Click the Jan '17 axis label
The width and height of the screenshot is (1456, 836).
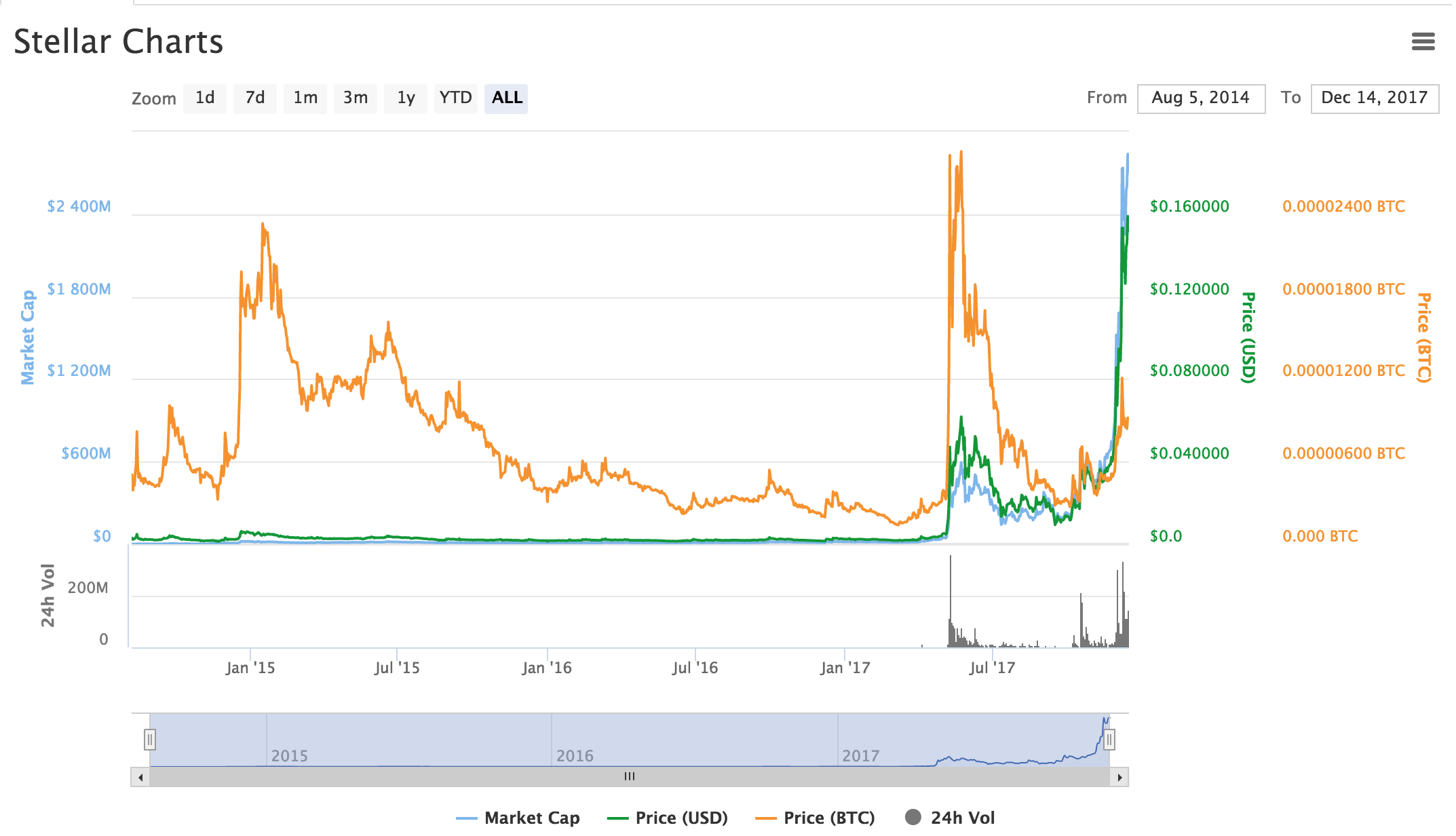[845, 668]
